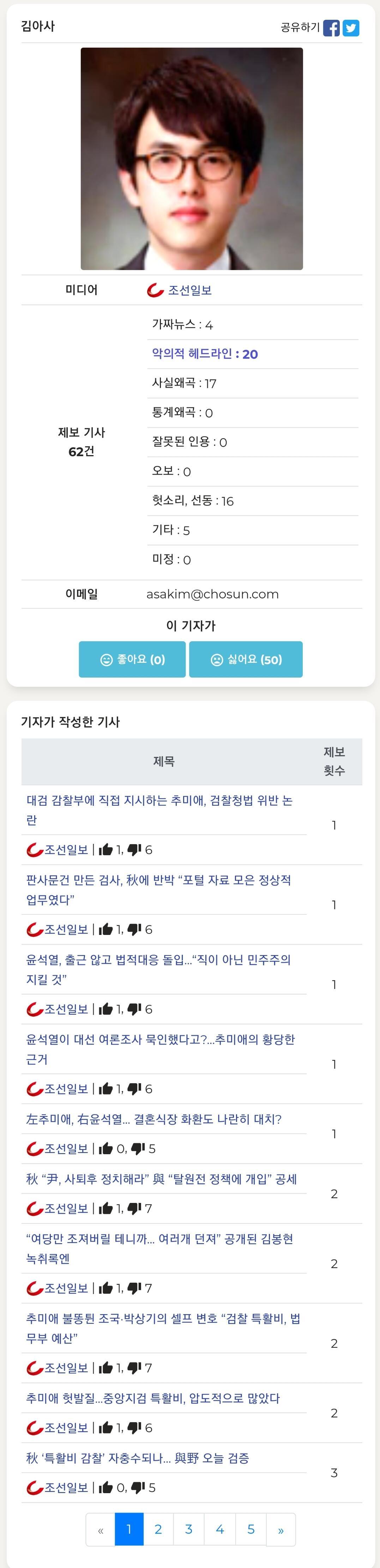Click the 싫어요 (50) frown button

[246, 659]
